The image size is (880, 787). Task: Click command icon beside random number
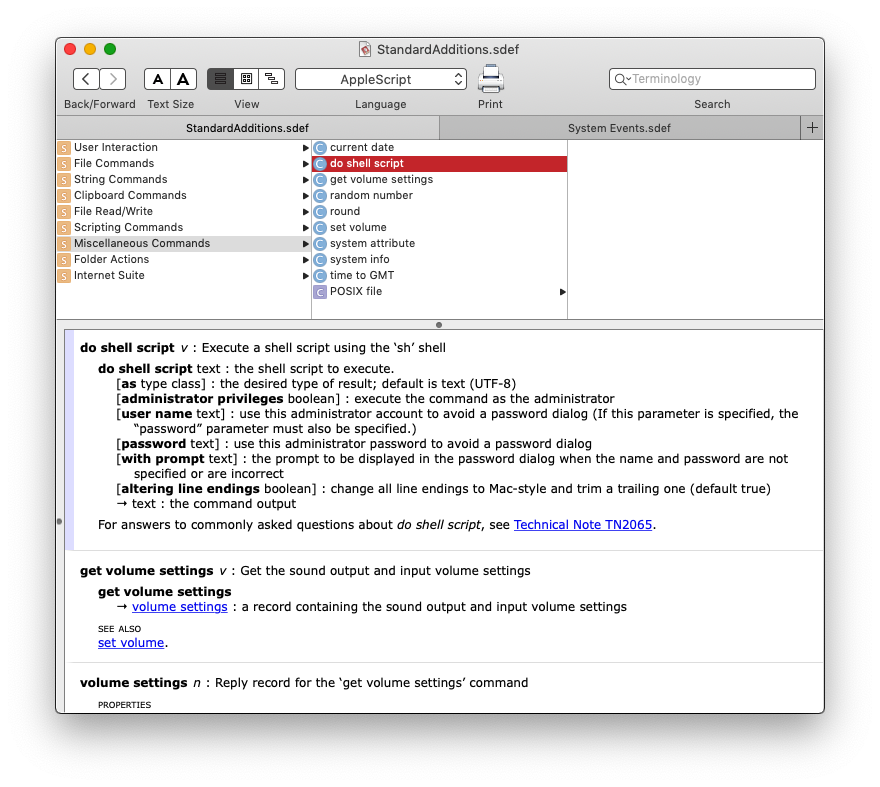click(x=320, y=196)
